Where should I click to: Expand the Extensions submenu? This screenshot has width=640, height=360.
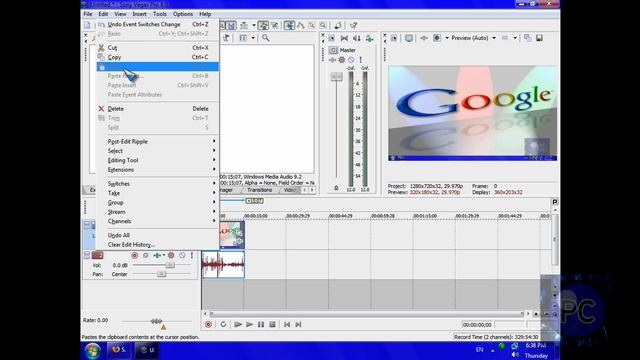pos(157,169)
